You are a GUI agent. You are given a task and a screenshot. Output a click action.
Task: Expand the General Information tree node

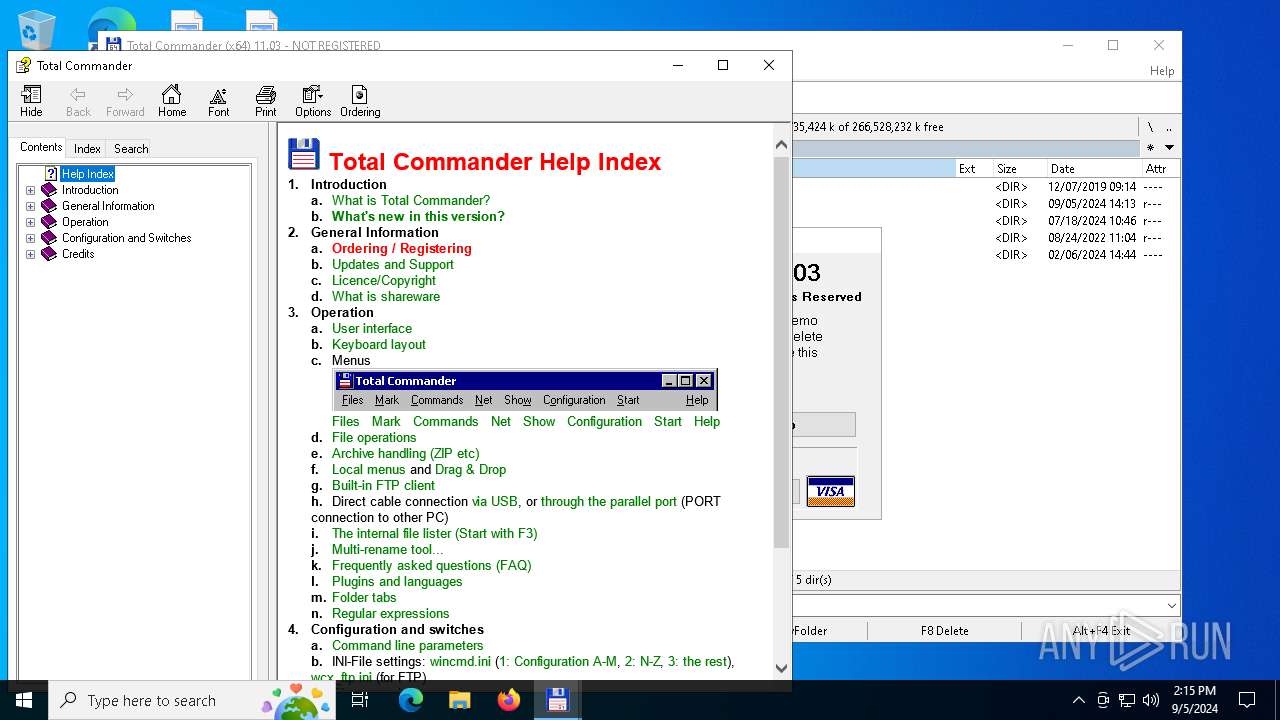coord(30,206)
